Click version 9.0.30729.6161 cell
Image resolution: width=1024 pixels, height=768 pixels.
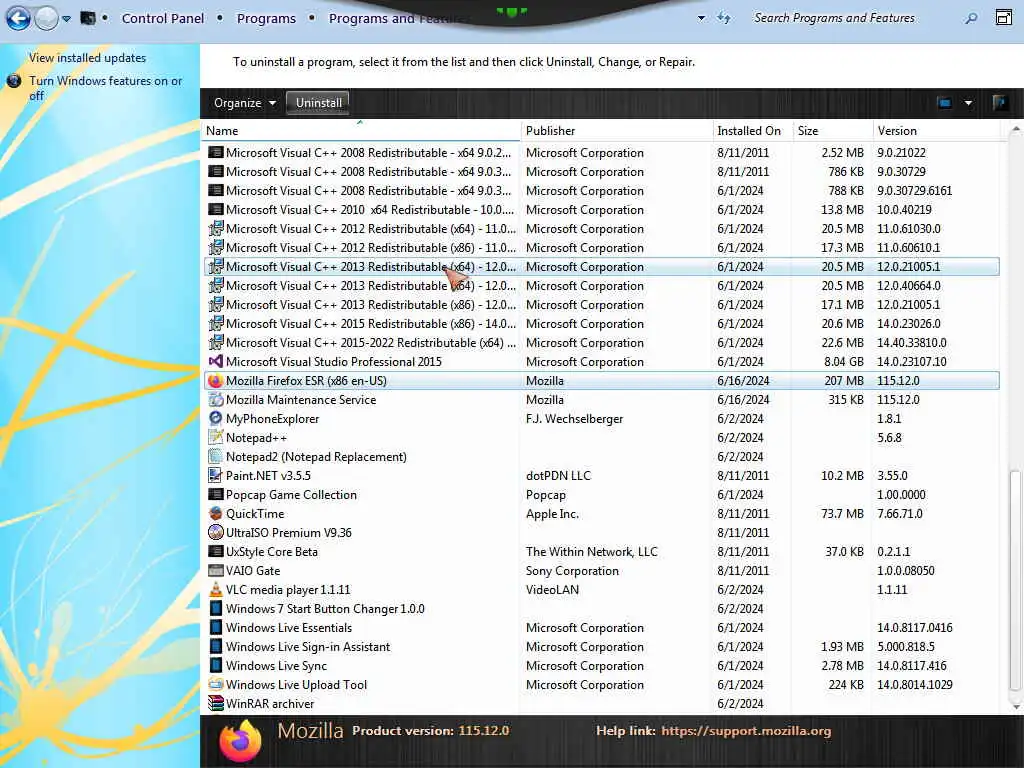pyautogui.click(x=914, y=191)
